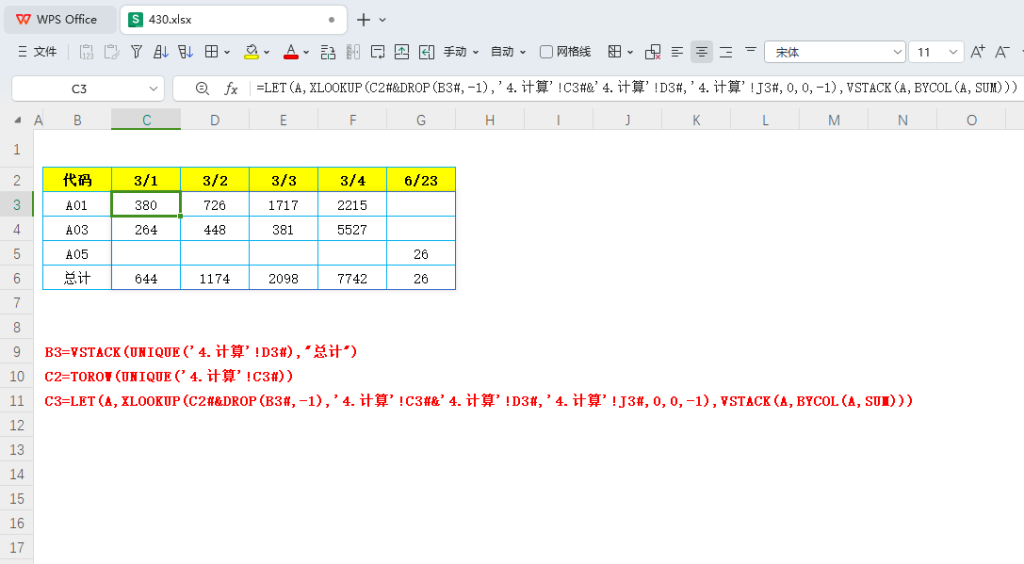Click the red C2=TOROW formula text
Screen dimensions: 1024x564
(169, 376)
